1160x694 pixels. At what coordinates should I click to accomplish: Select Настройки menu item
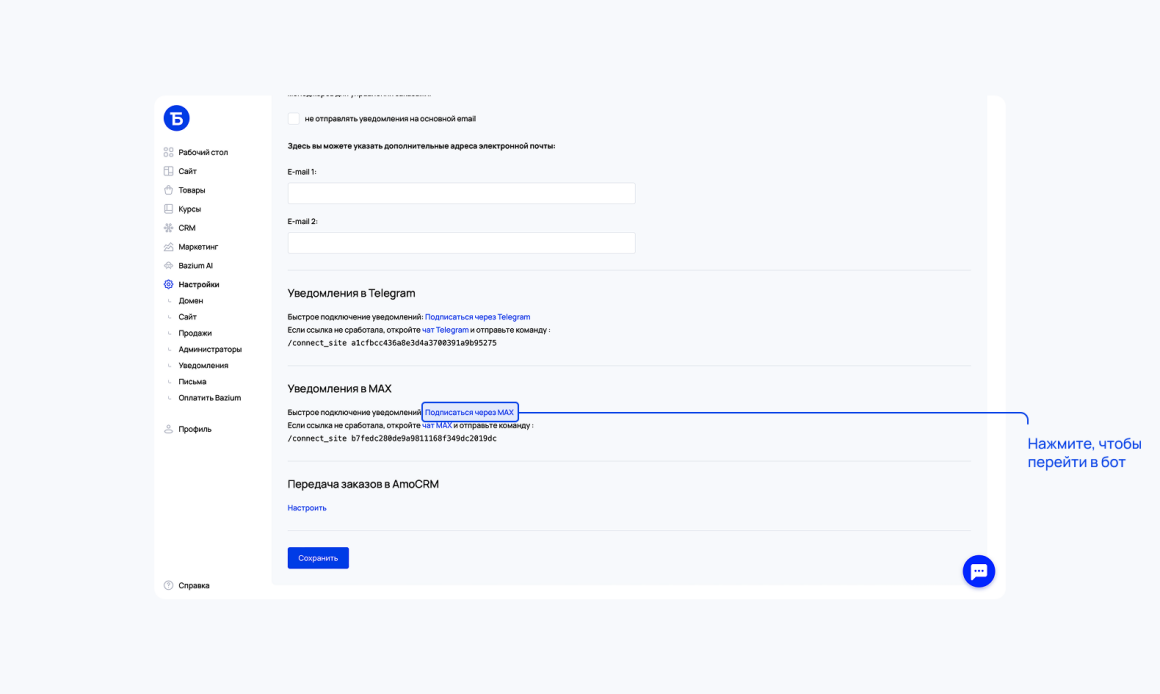[x=198, y=284]
